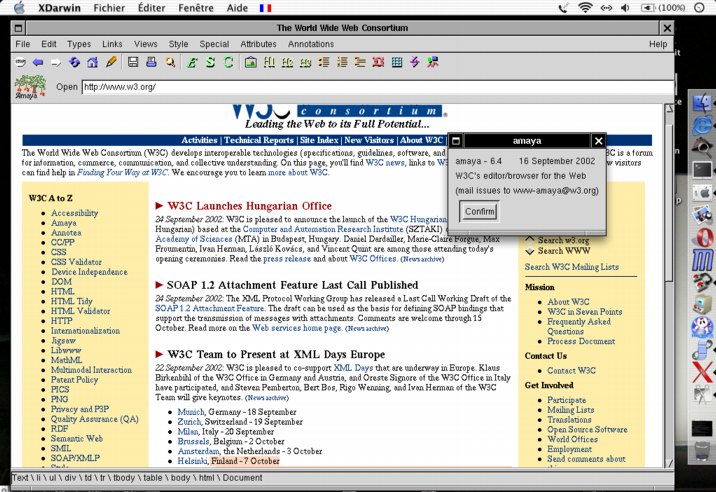The height and width of the screenshot is (492, 716).
Task: Open the Types menu
Action: [x=79, y=44]
